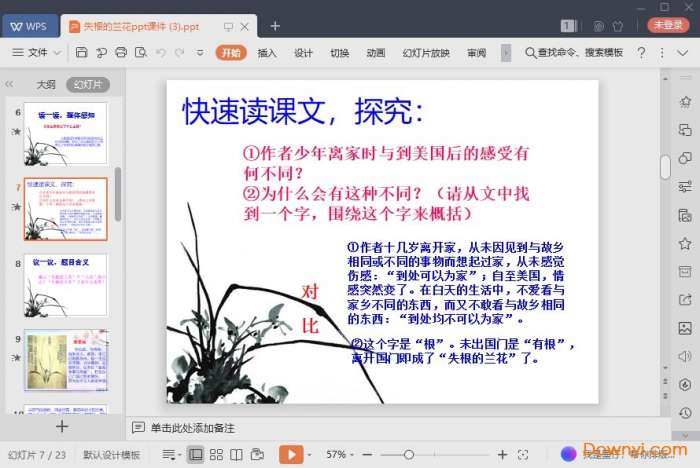Select the 动画 ribbon tab

tap(376, 53)
